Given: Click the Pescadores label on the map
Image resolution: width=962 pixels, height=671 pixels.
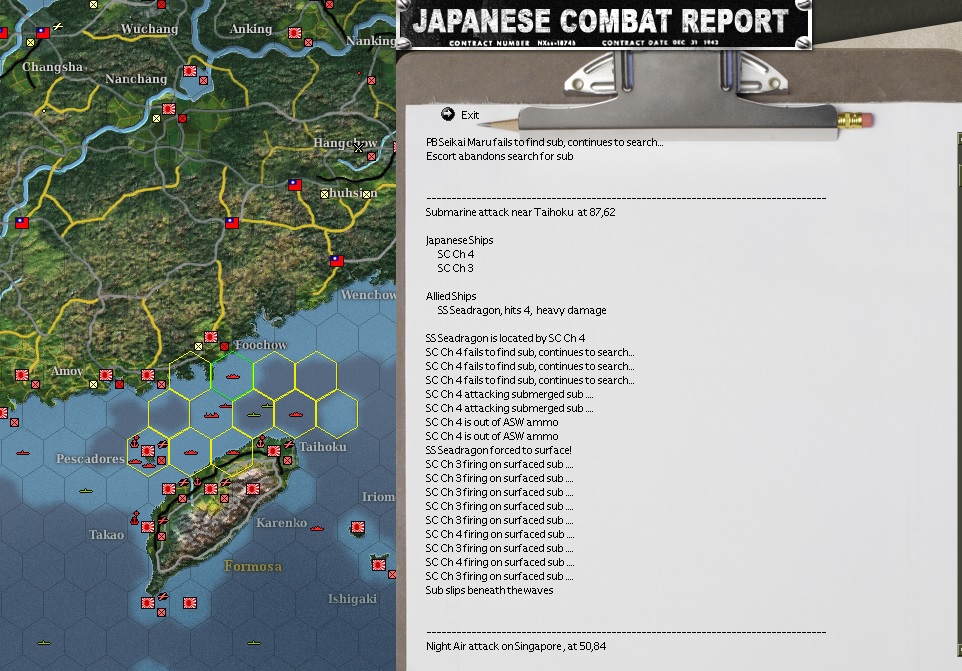Looking at the screenshot, I should [90, 459].
